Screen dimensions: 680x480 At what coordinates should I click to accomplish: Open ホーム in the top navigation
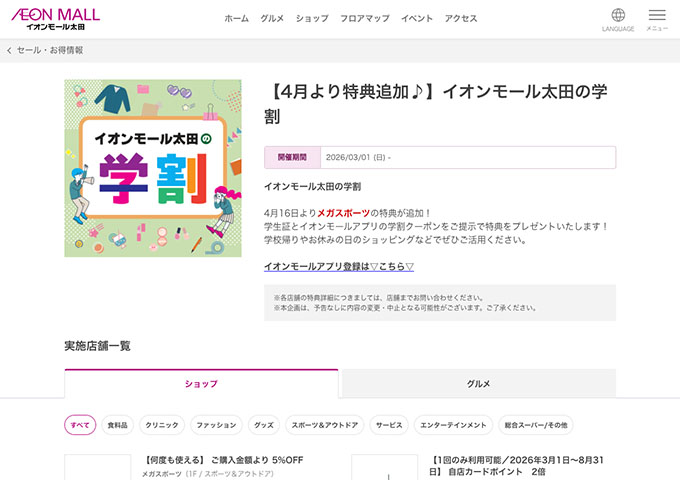point(236,19)
